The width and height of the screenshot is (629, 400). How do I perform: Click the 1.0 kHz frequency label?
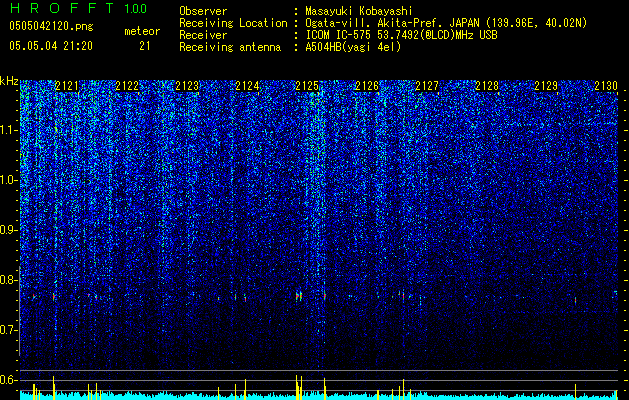coord(9,180)
